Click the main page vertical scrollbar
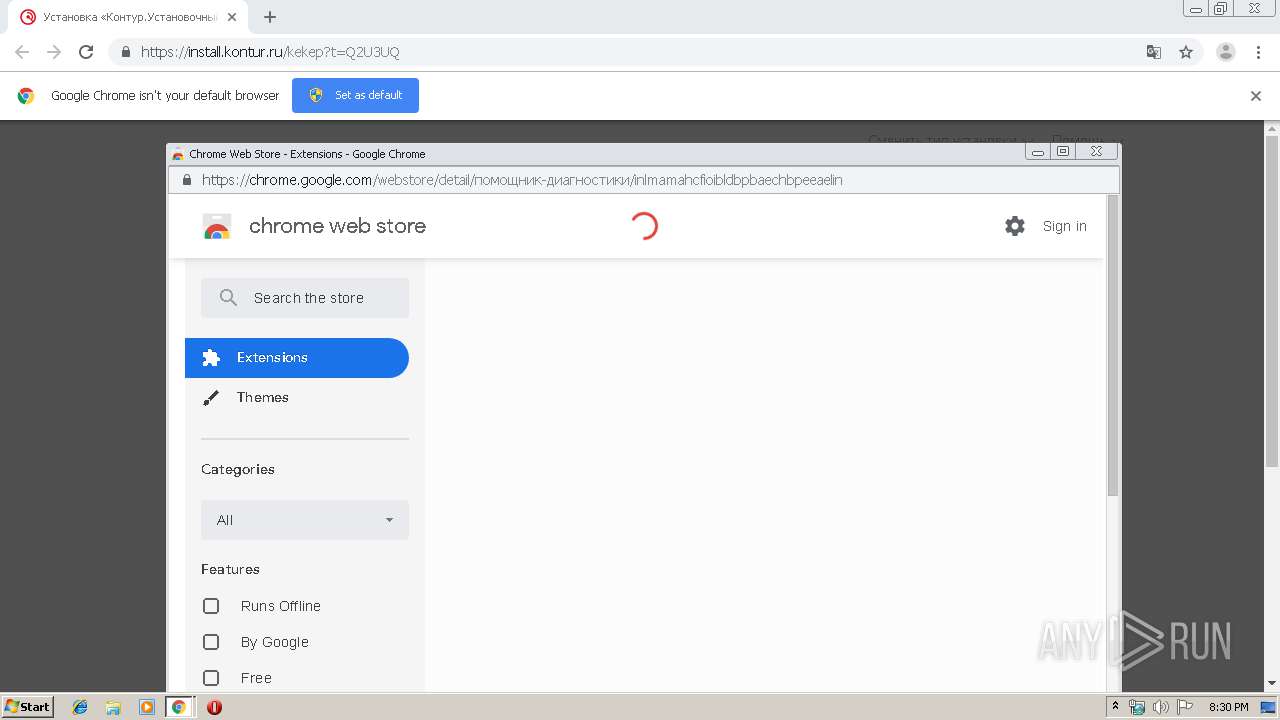 tap(1272, 300)
